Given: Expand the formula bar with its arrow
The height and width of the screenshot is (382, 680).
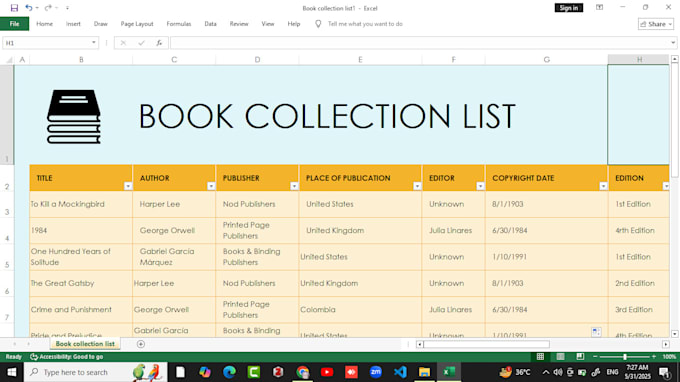Looking at the screenshot, I should [673, 43].
